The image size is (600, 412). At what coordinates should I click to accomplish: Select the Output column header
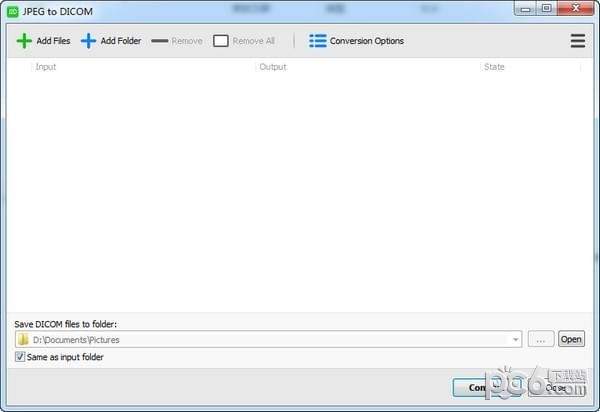273,67
